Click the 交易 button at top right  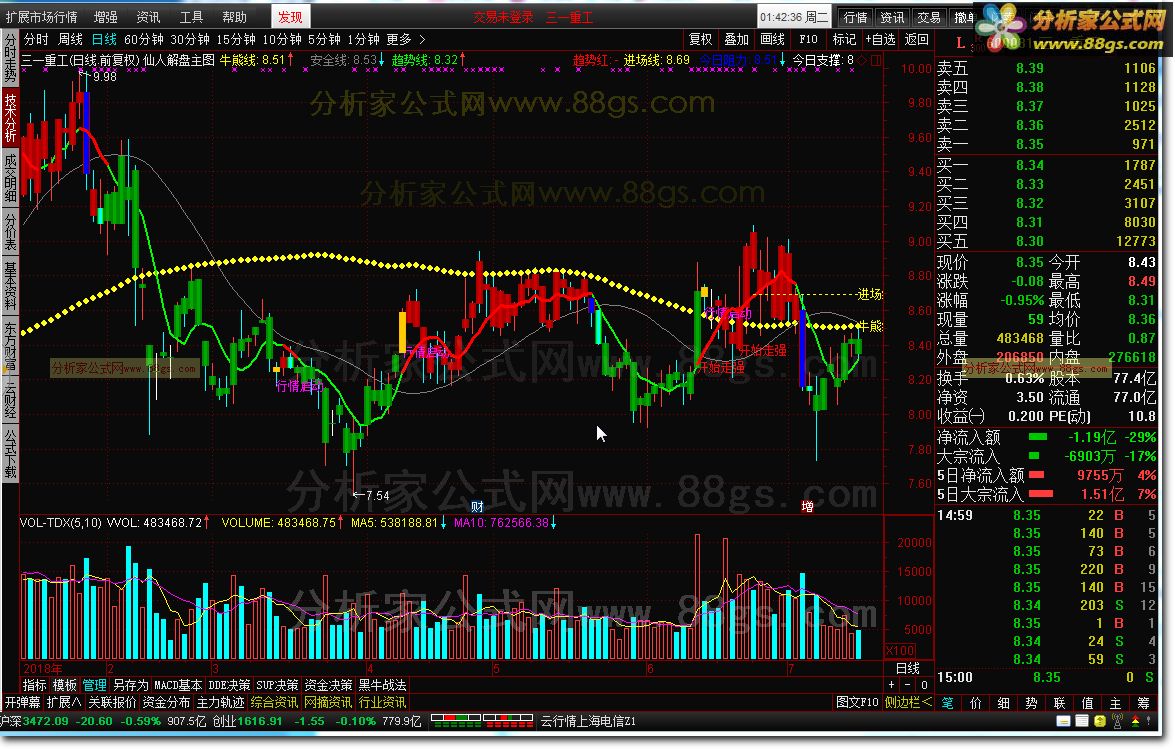click(928, 17)
